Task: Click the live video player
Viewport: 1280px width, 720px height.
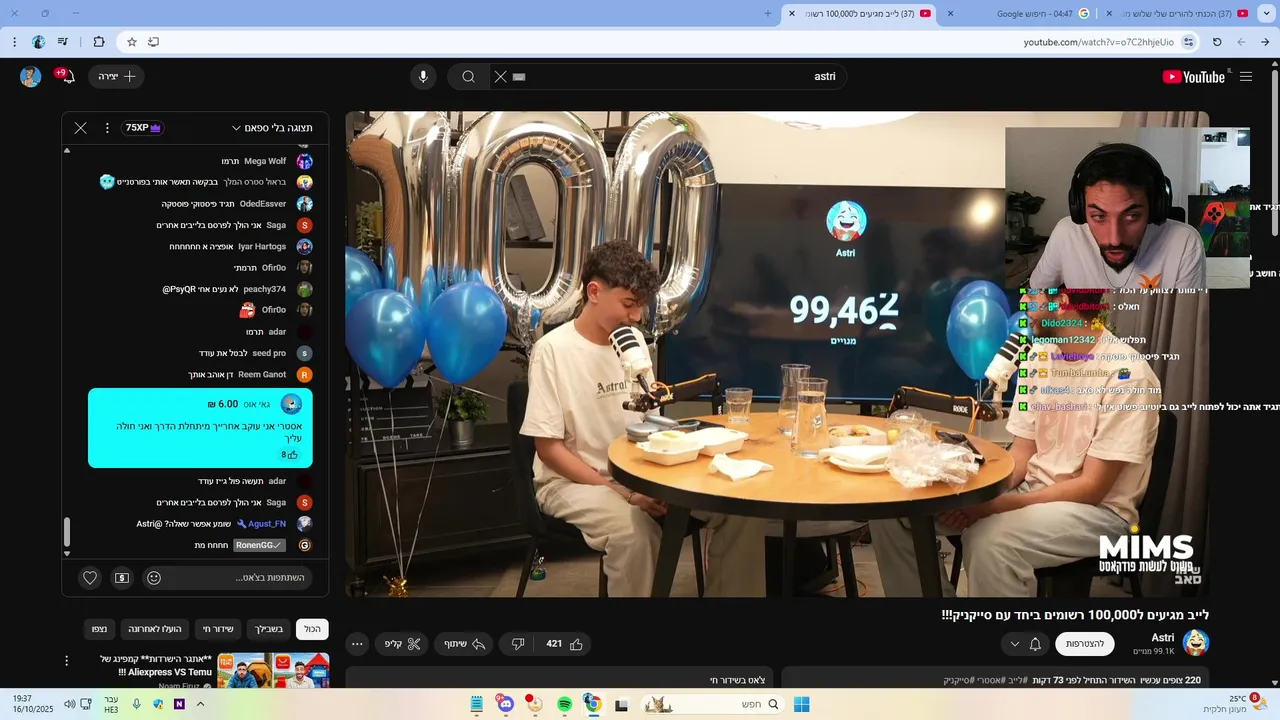Action: pos(777,354)
